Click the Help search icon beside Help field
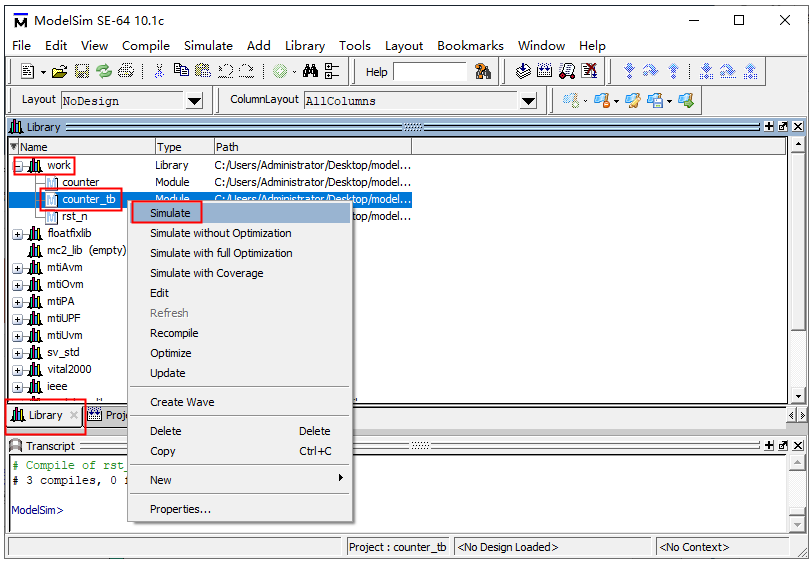 [483, 72]
